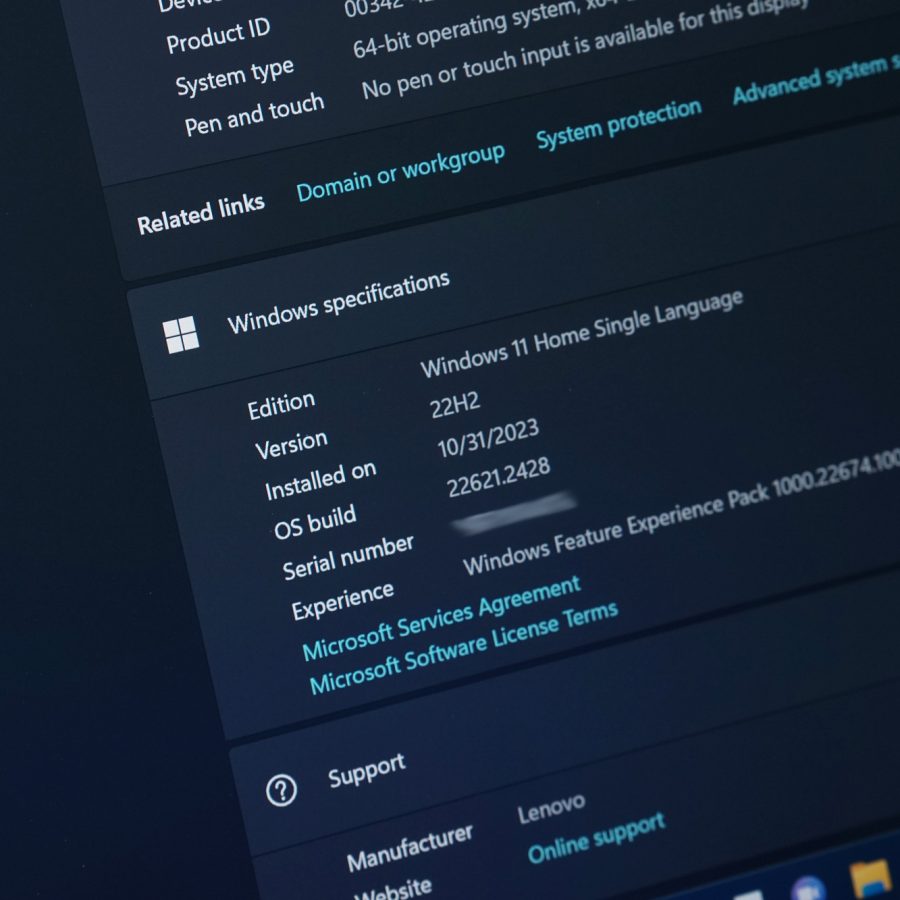Image resolution: width=900 pixels, height=900 pixels.
Task: Click the 'Installed on' label
Action: coord(320,481)
